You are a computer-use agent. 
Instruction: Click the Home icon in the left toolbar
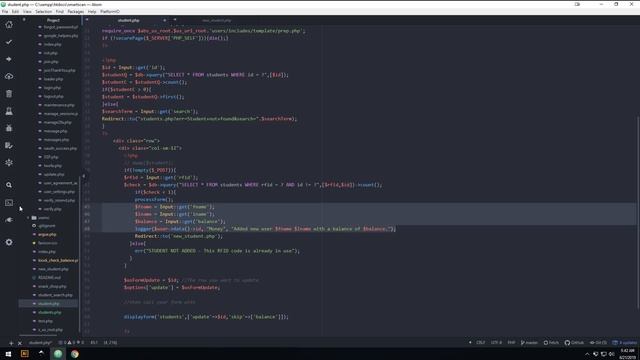(9, 25)
